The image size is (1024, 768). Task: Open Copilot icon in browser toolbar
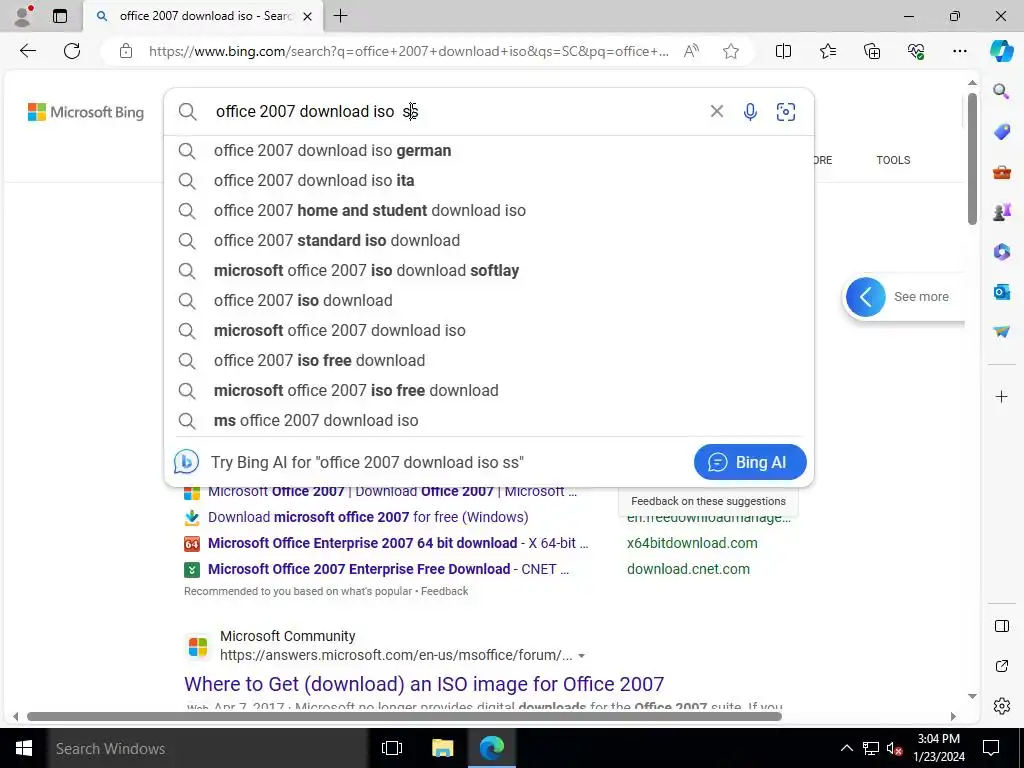coord(1001,51)
